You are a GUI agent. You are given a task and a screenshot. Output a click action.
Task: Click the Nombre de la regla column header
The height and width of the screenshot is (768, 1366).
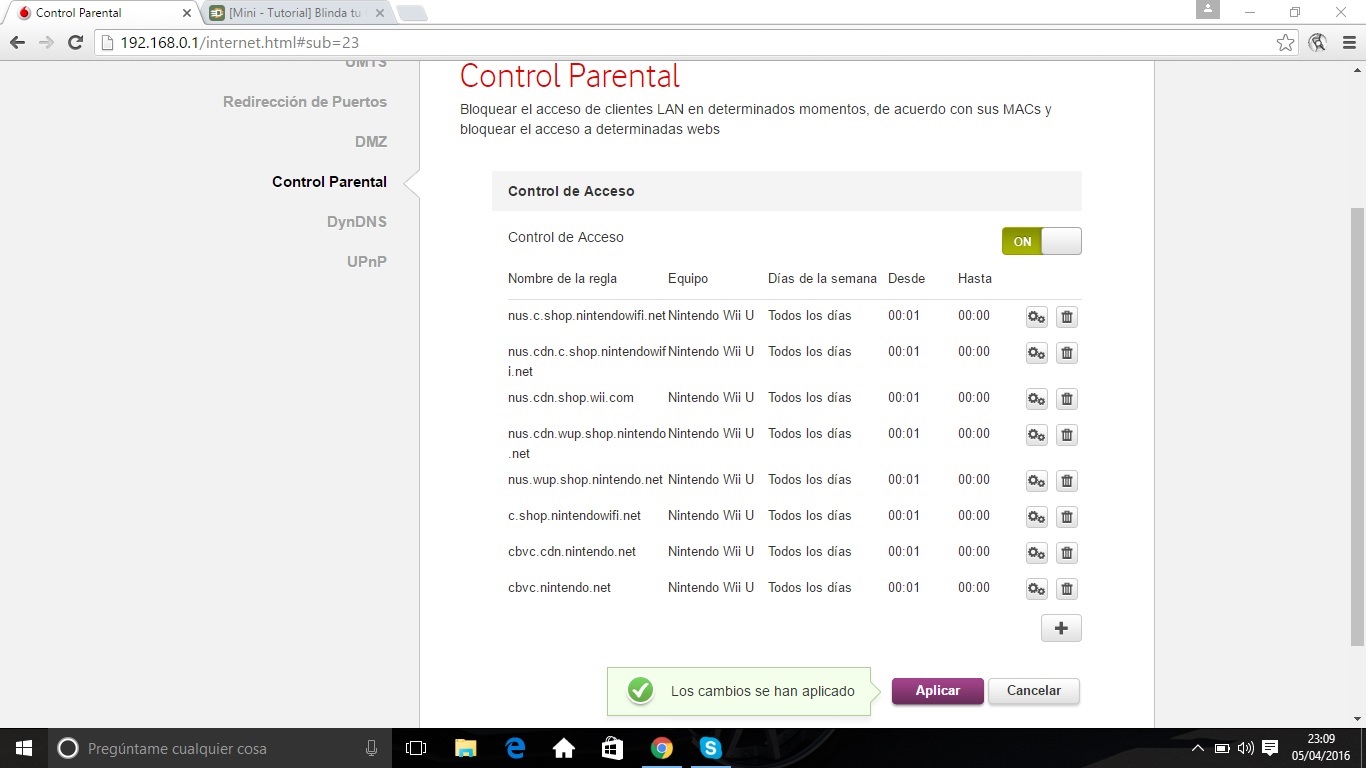562,279
